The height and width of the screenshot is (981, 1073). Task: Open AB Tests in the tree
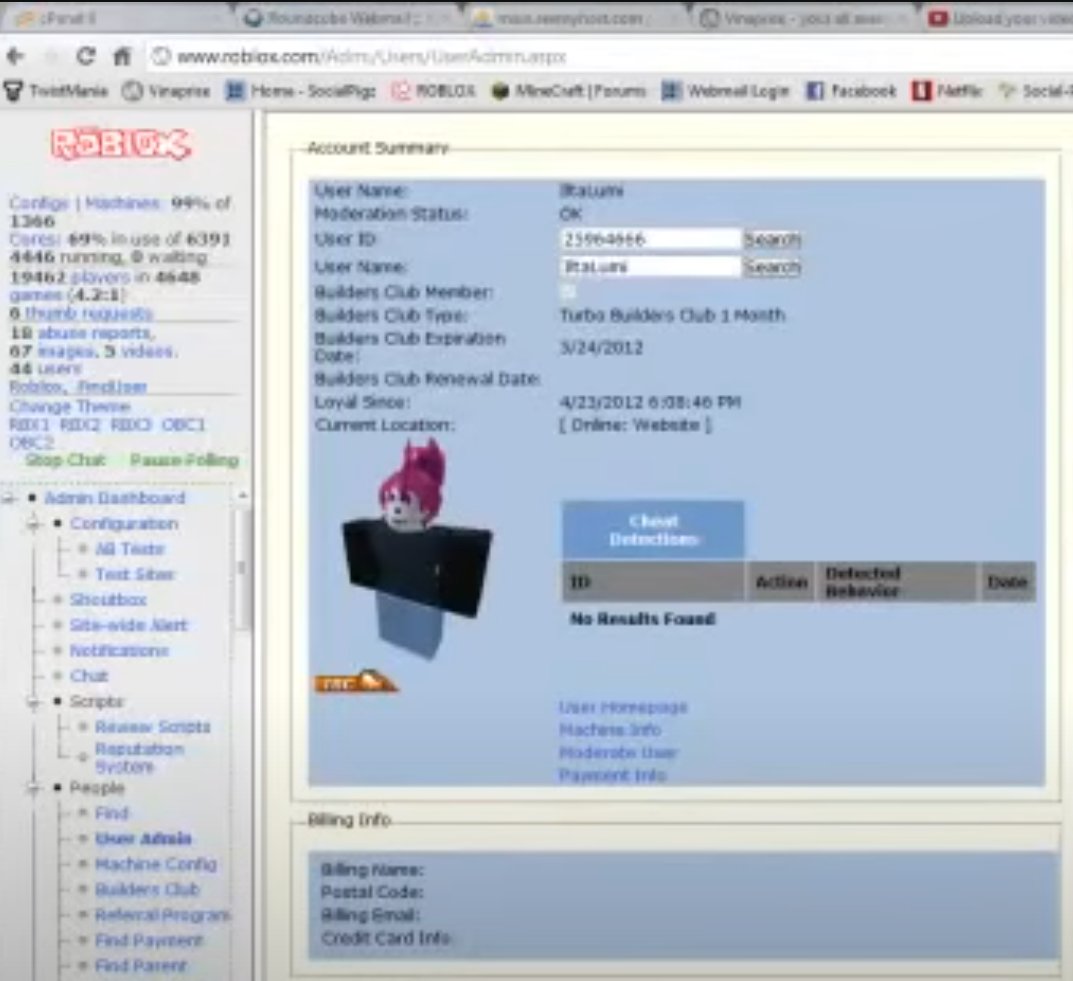pos(130,549)
